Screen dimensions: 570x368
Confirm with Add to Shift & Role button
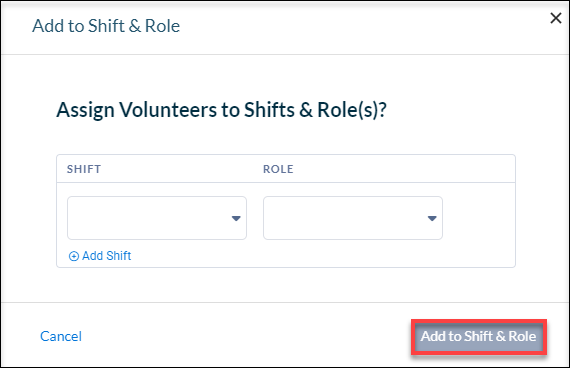478,337
